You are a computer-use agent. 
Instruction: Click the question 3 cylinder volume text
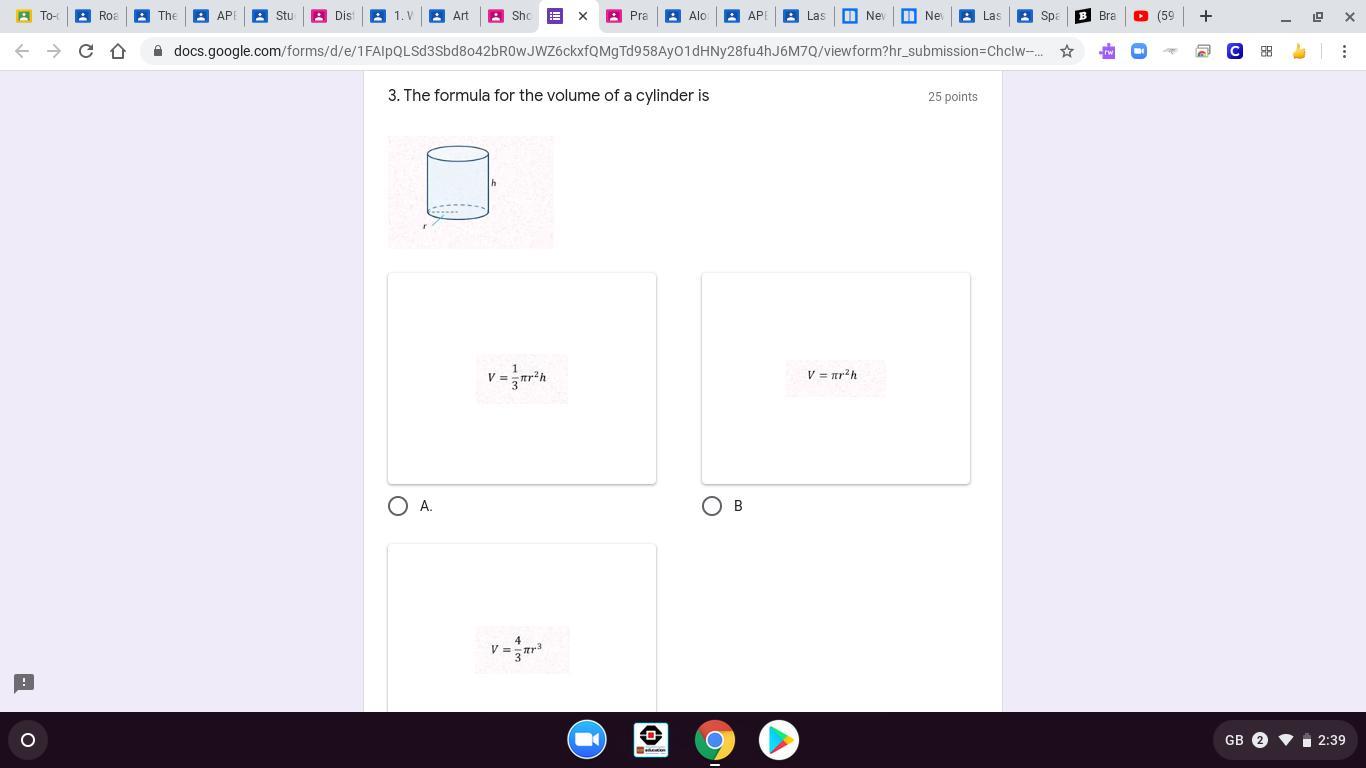[548, 96]
